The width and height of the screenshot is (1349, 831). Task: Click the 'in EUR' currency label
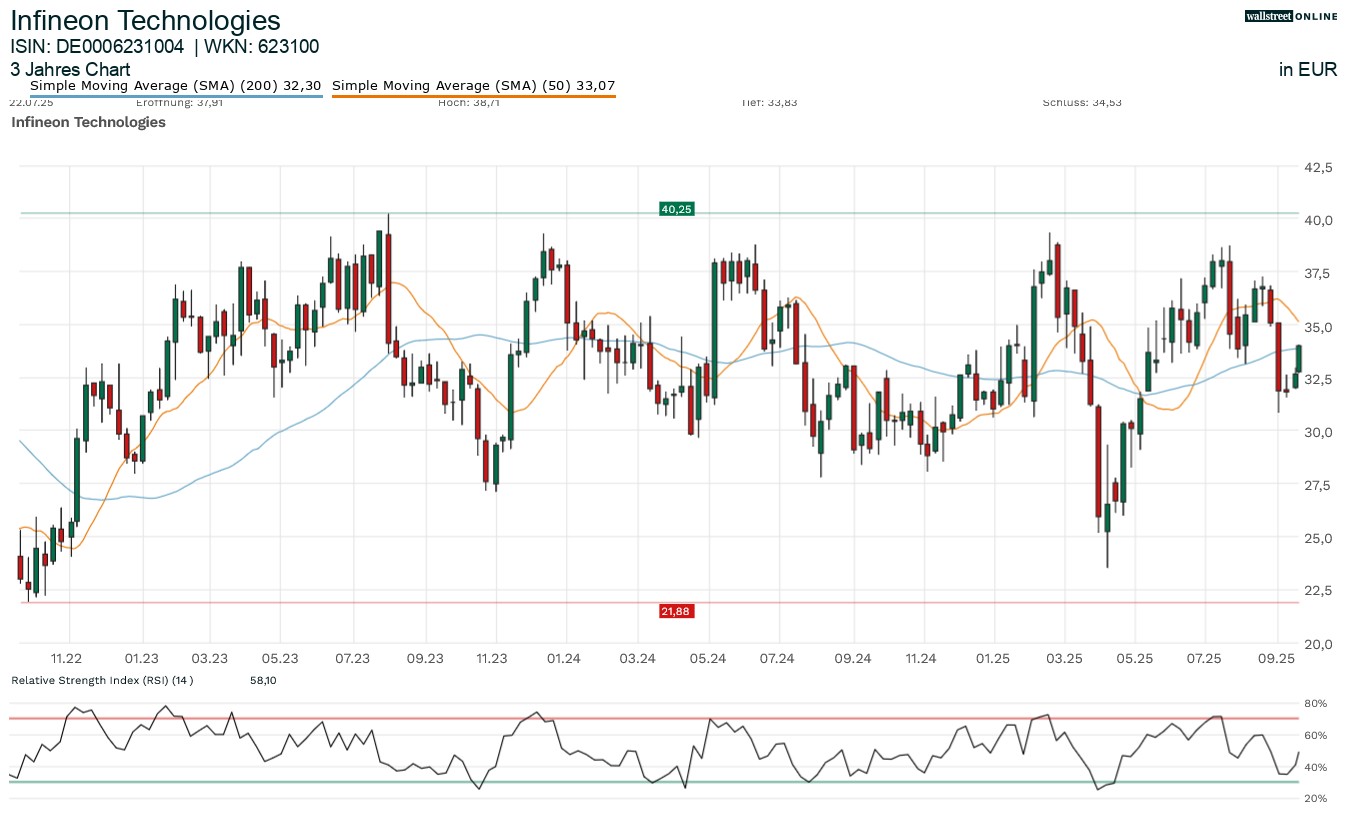[x=1308, y=70]
